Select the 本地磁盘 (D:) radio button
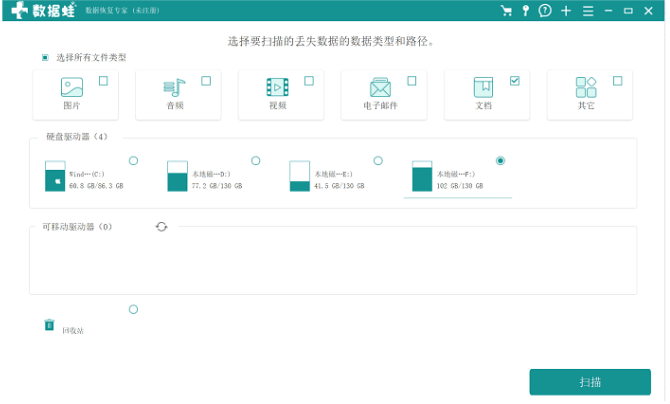Viewport: 670px width, 404px height. tap(255, 160)
